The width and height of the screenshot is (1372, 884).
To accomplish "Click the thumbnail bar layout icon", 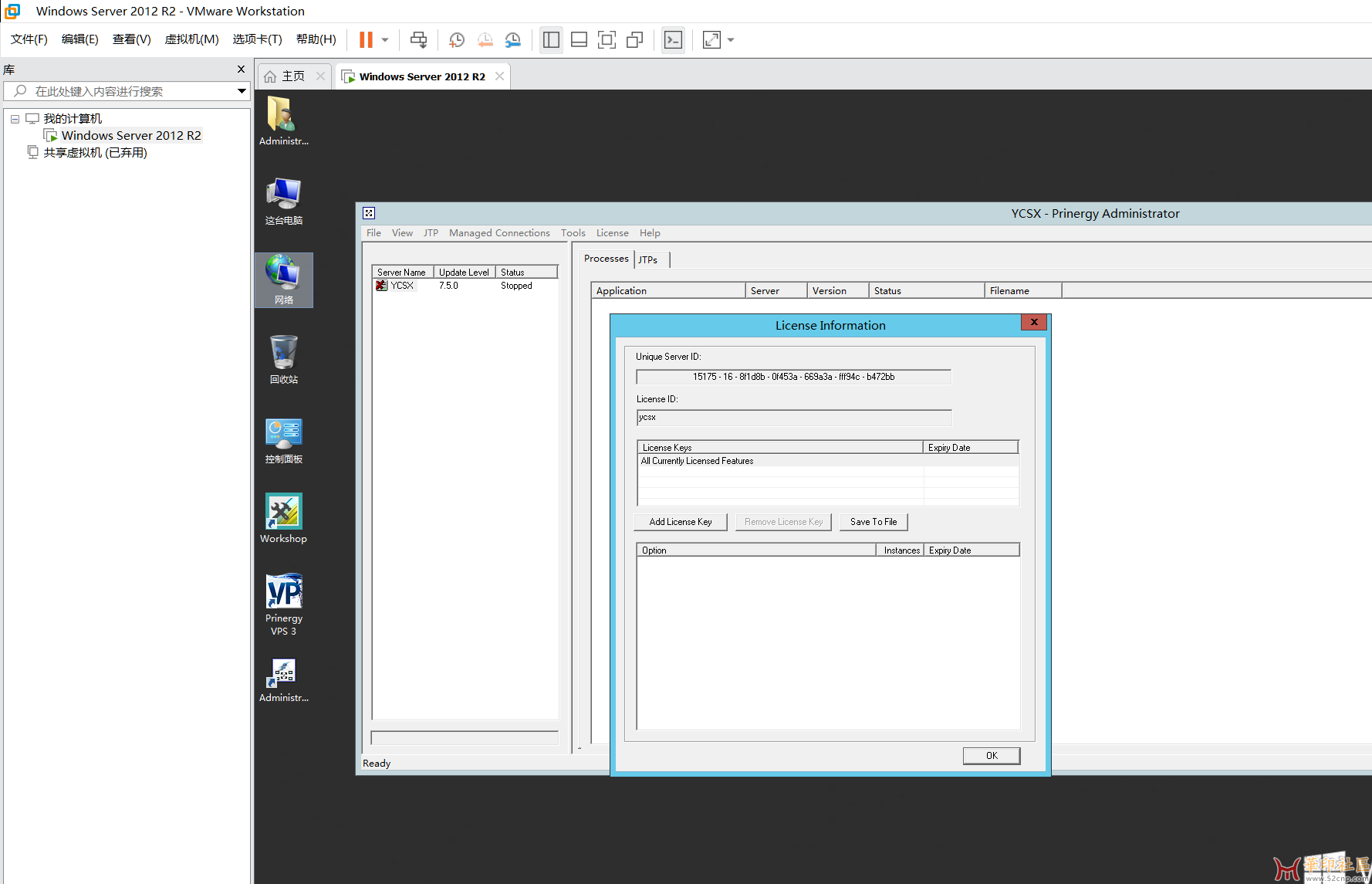I will [x=579, y=39].
